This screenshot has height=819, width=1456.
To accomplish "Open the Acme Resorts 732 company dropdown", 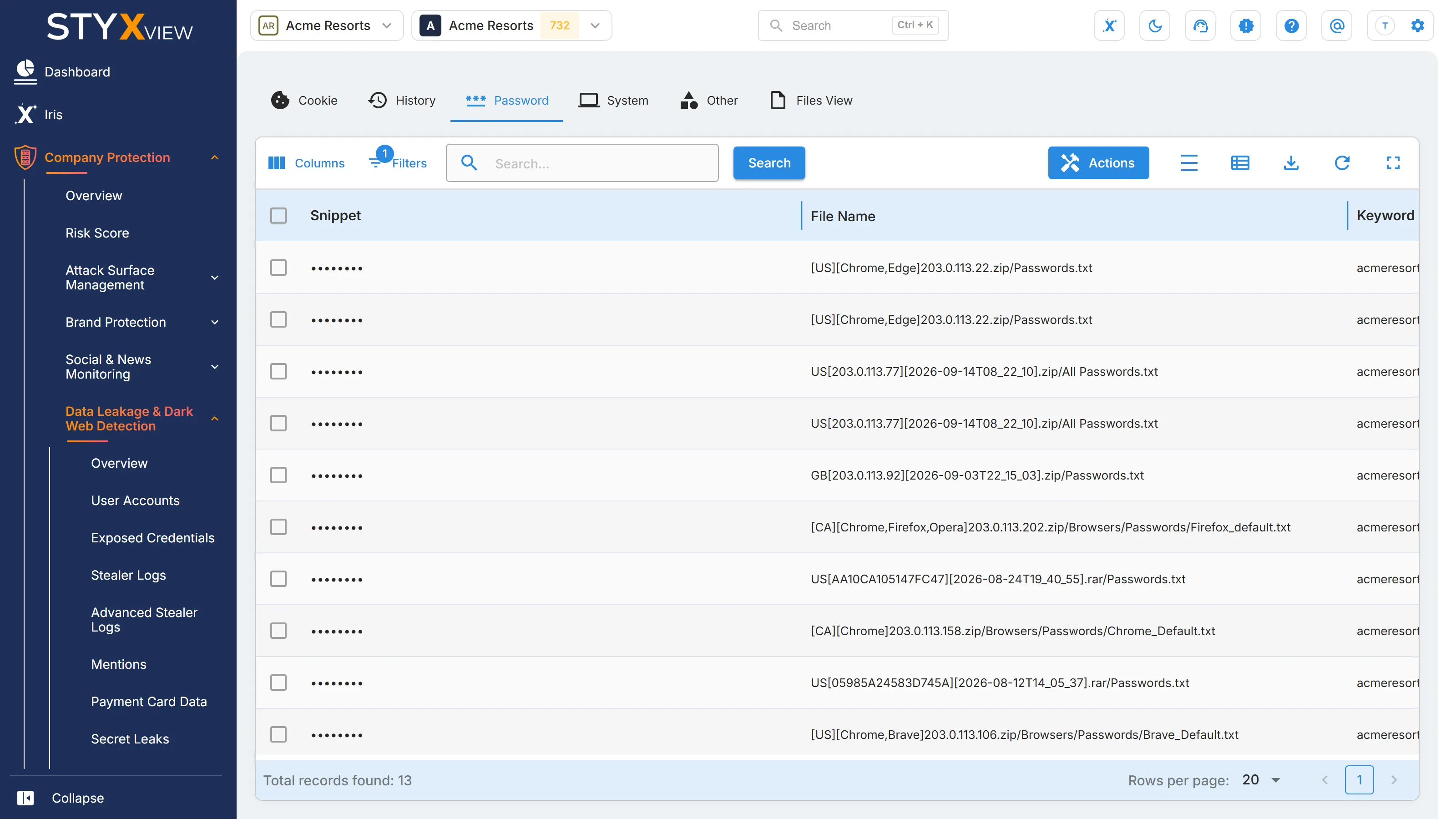I will (x=511, y=25).
